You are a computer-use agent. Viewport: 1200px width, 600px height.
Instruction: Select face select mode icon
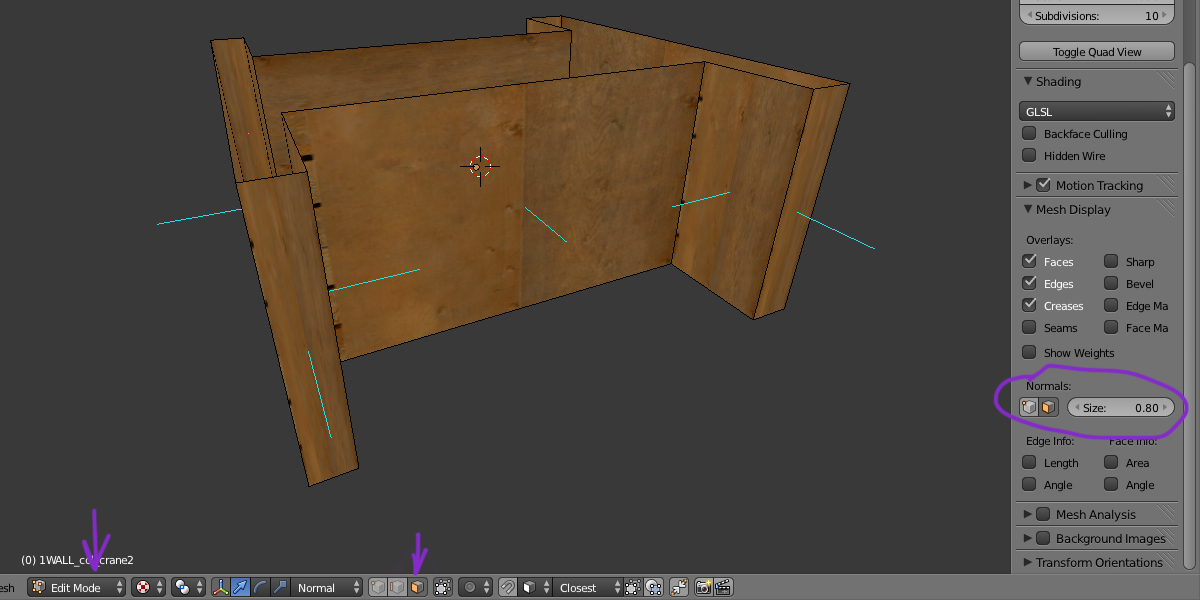tap(417, 588)
